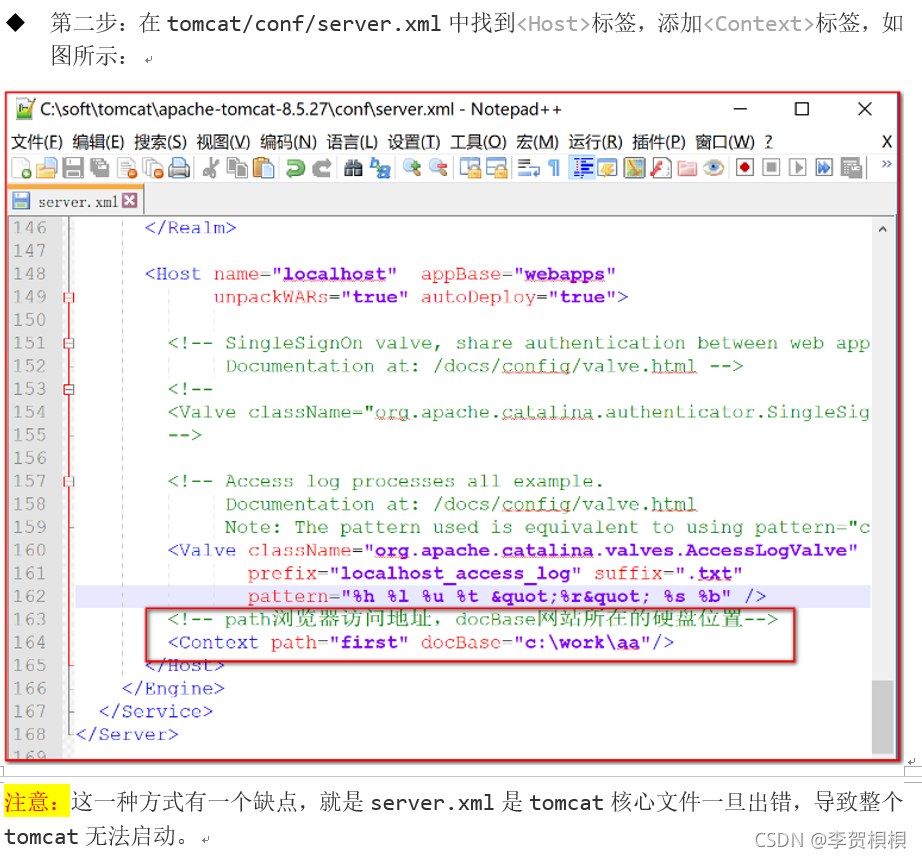Image resolution: width=922 pixels, height=858 pixels.
Task: Open the 设置(T) menu
Action: click(x=413, y=142)
